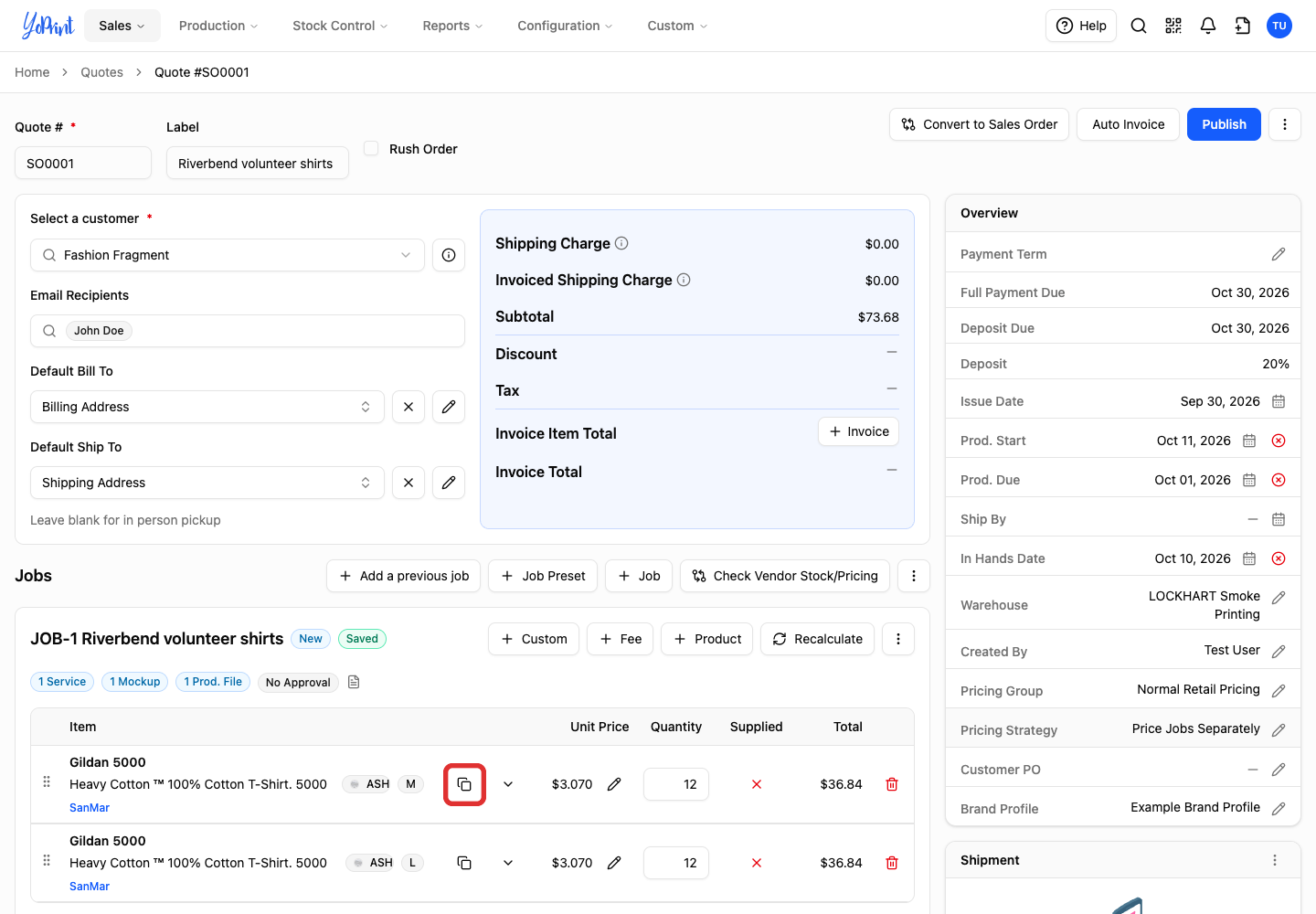The image size is (1316, 914).
Task: Open the QR code scanner icon
Action: (x=1173, y=26)
